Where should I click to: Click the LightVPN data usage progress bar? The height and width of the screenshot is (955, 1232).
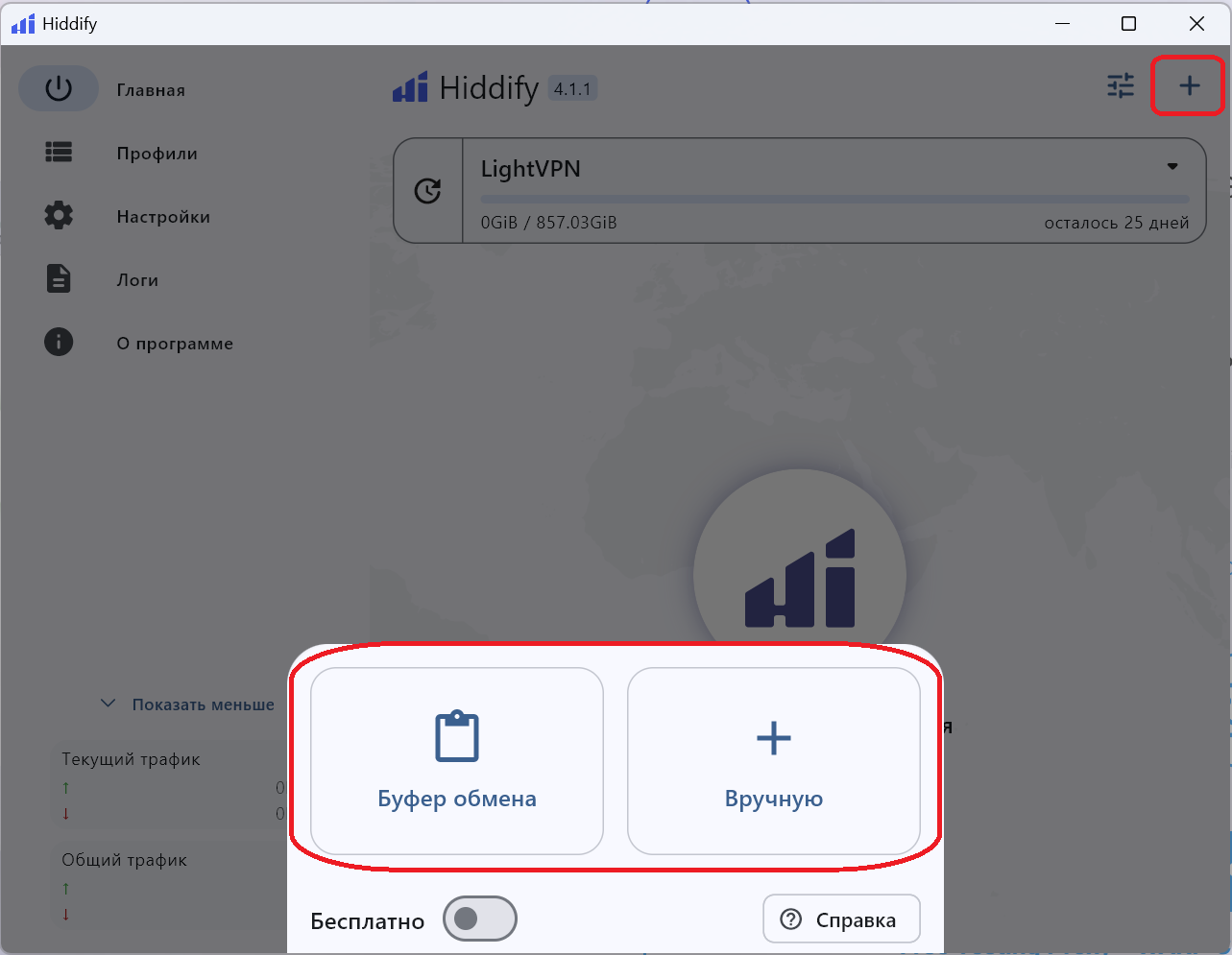[x=834, y=200]
